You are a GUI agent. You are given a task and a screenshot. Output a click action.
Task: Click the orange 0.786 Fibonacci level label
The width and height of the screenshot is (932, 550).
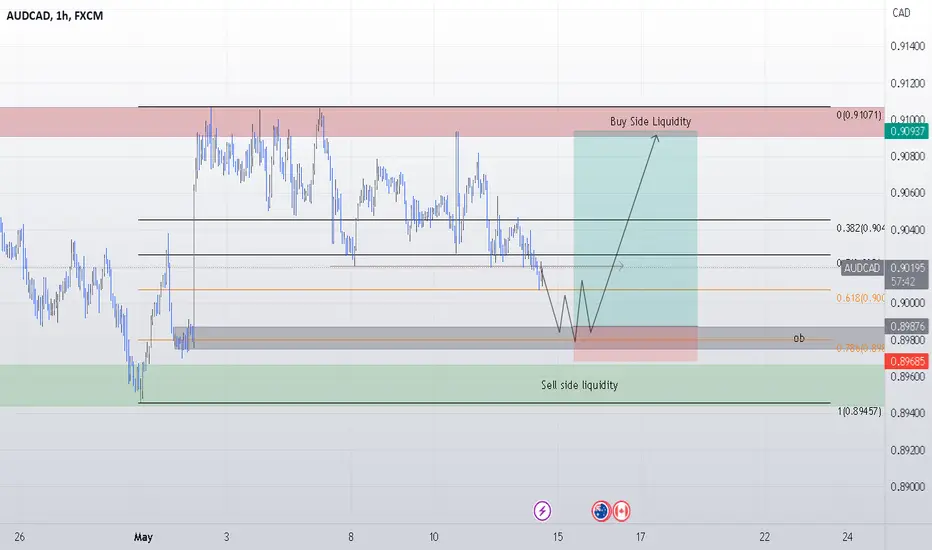[861, 348]
